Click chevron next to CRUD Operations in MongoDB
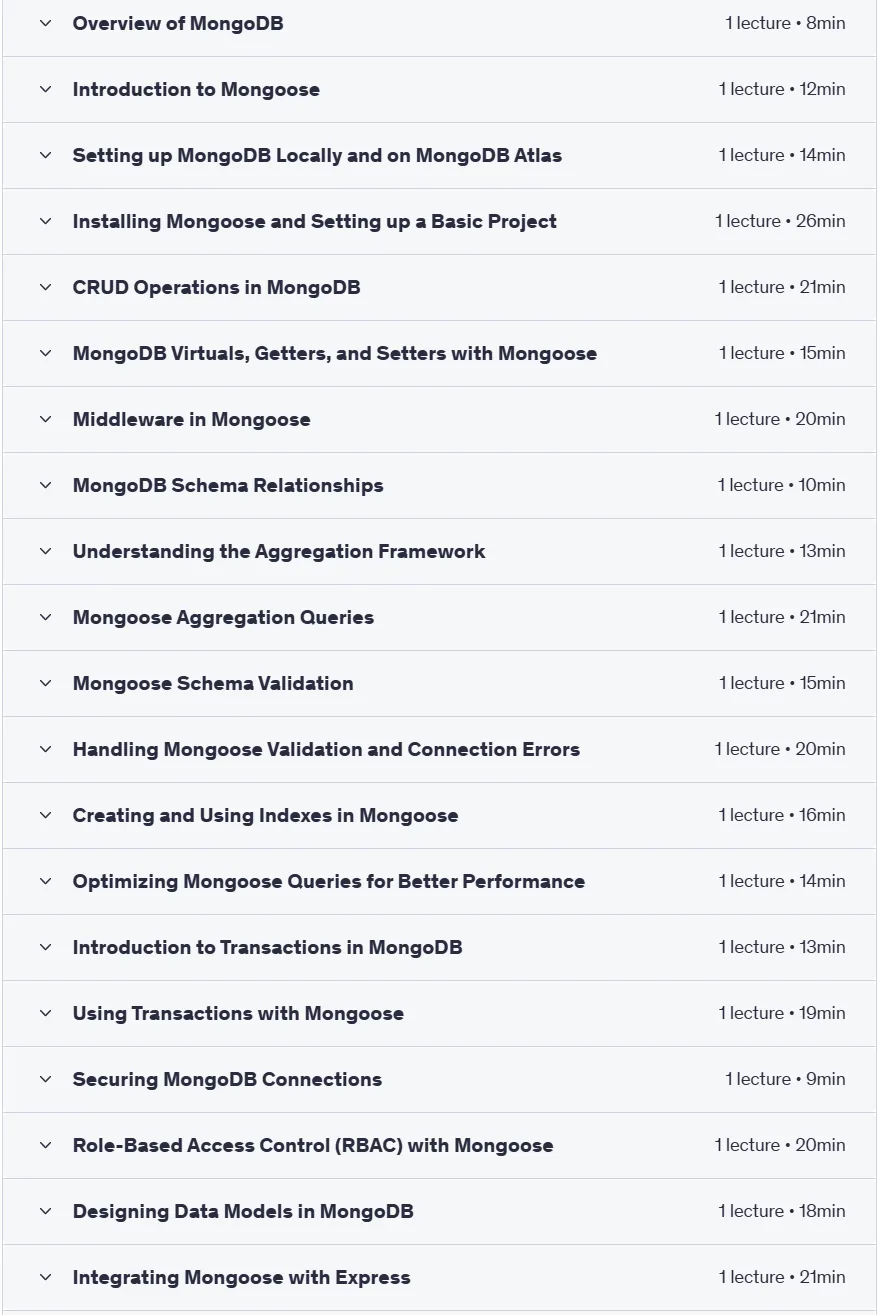Image resolution: width=879 pixels, height=1315 pixels. [x=45, y=287]
